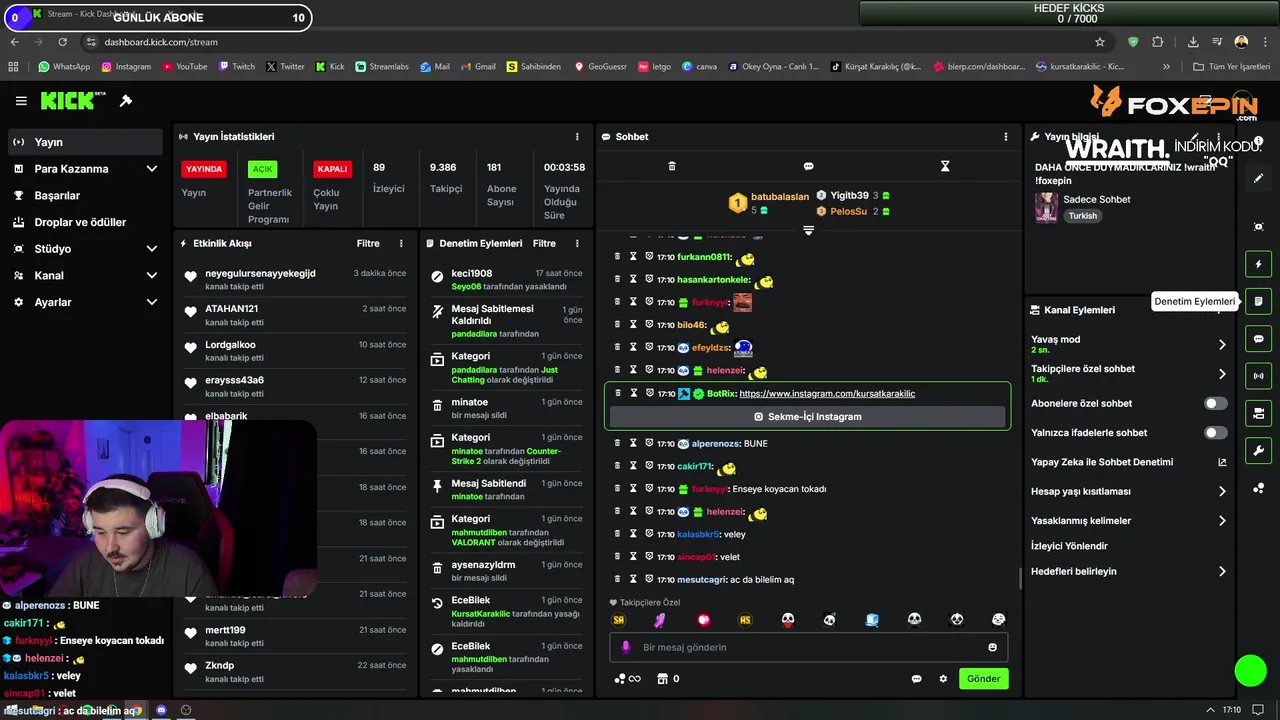Screen dimensions: 1280x720
Task: Open Filtre in Denetim Eylemleri panel
Action: tap(544, 244)
